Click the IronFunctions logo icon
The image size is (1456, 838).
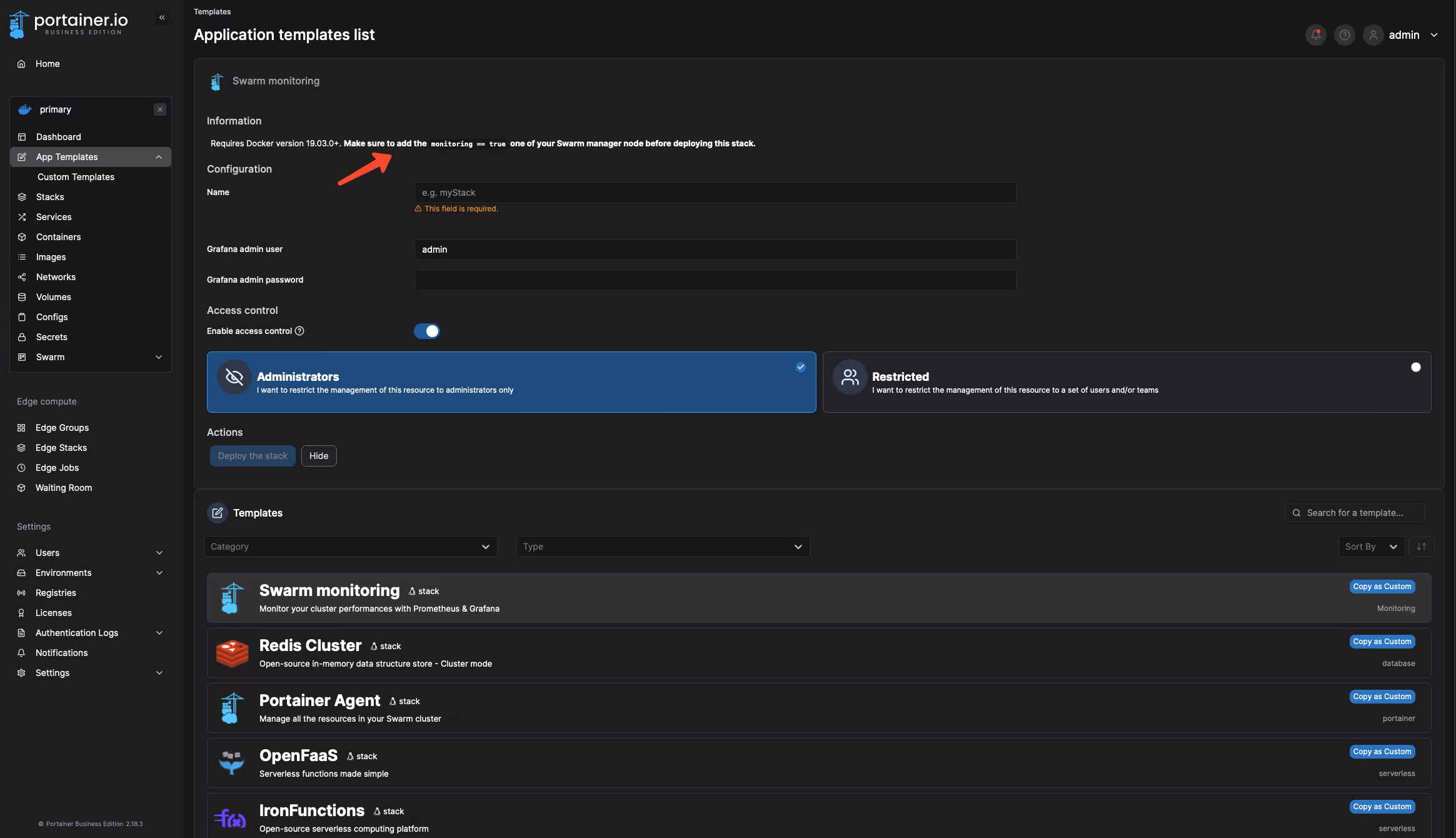231,818
